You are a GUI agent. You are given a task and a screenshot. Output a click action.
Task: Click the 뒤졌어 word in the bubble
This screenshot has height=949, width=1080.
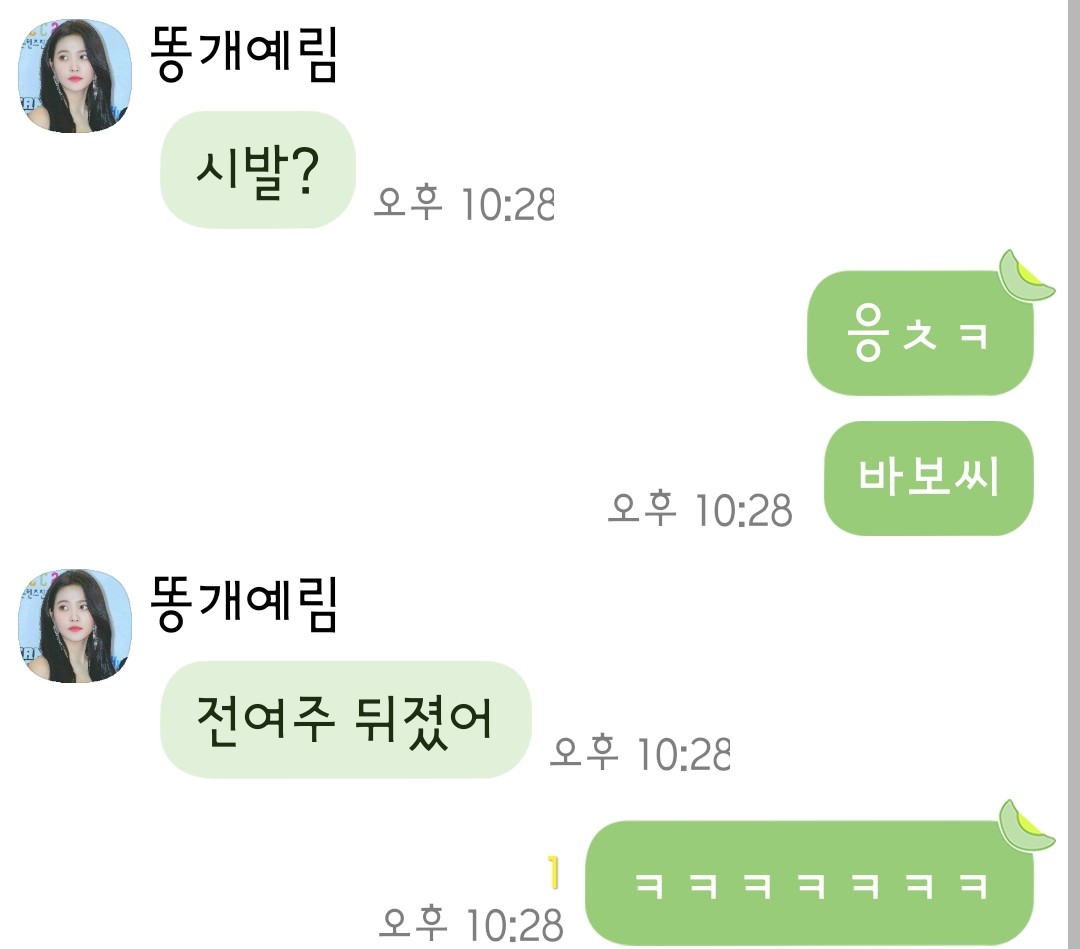pos(423,720)
